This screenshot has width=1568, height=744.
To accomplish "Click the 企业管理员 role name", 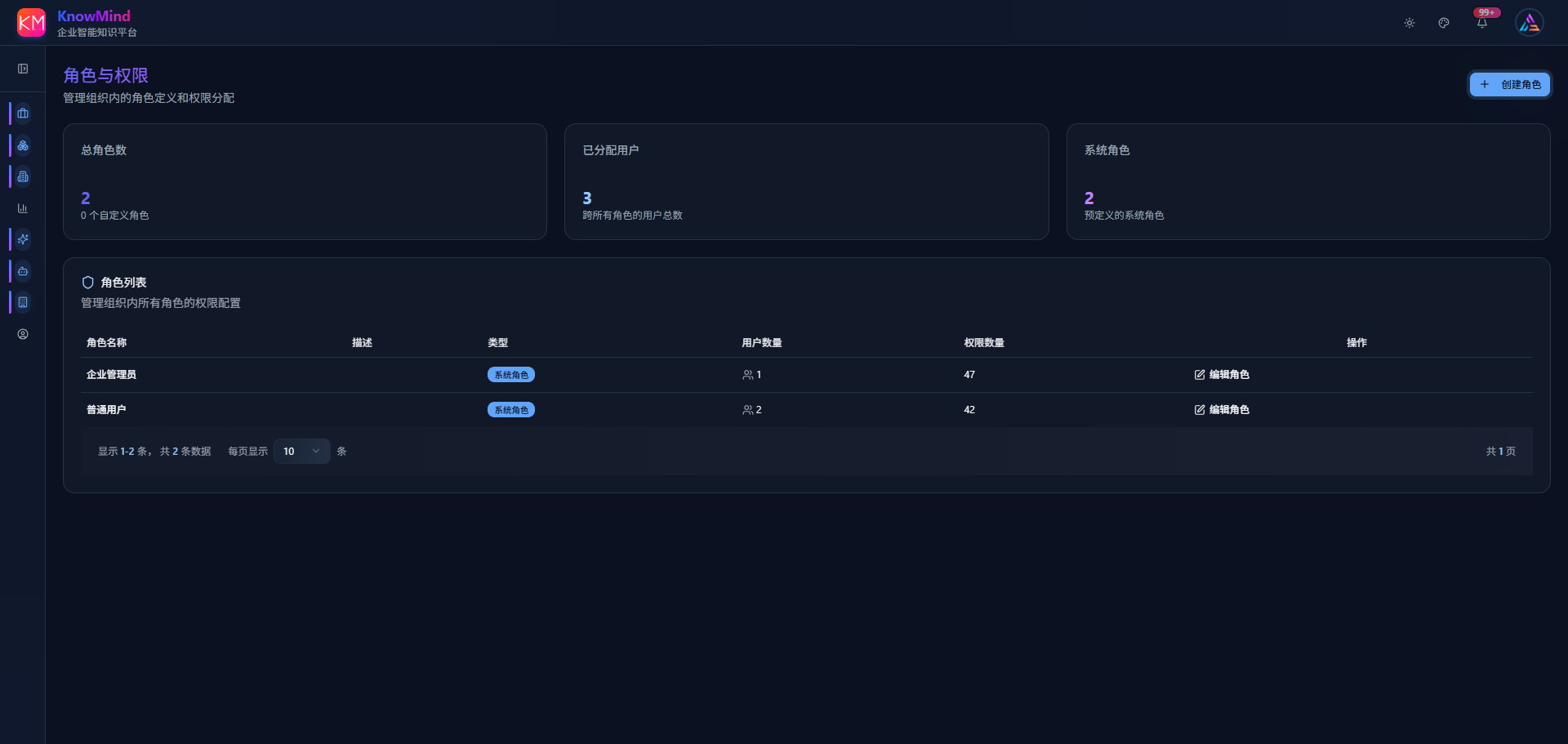I will pos(111,375).
